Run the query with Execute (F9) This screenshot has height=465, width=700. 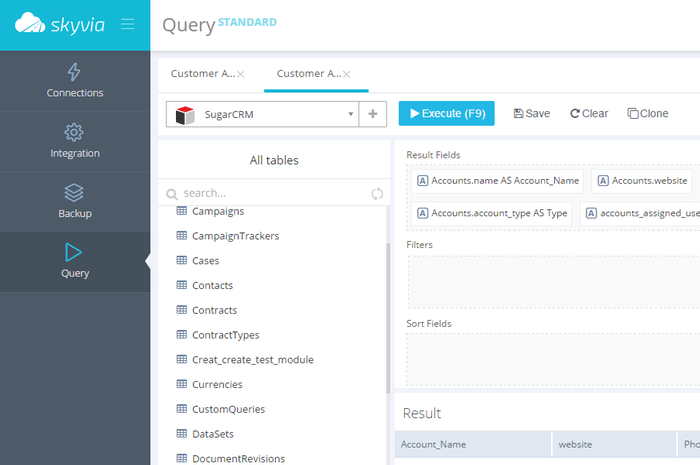point(446,114)
